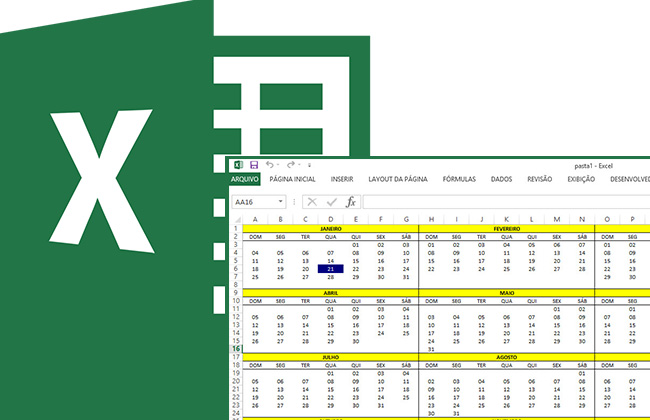Click the JULHO month heading cell
Image resolution: width=650 pixels, height=420 pixels.
click(330, 357)
